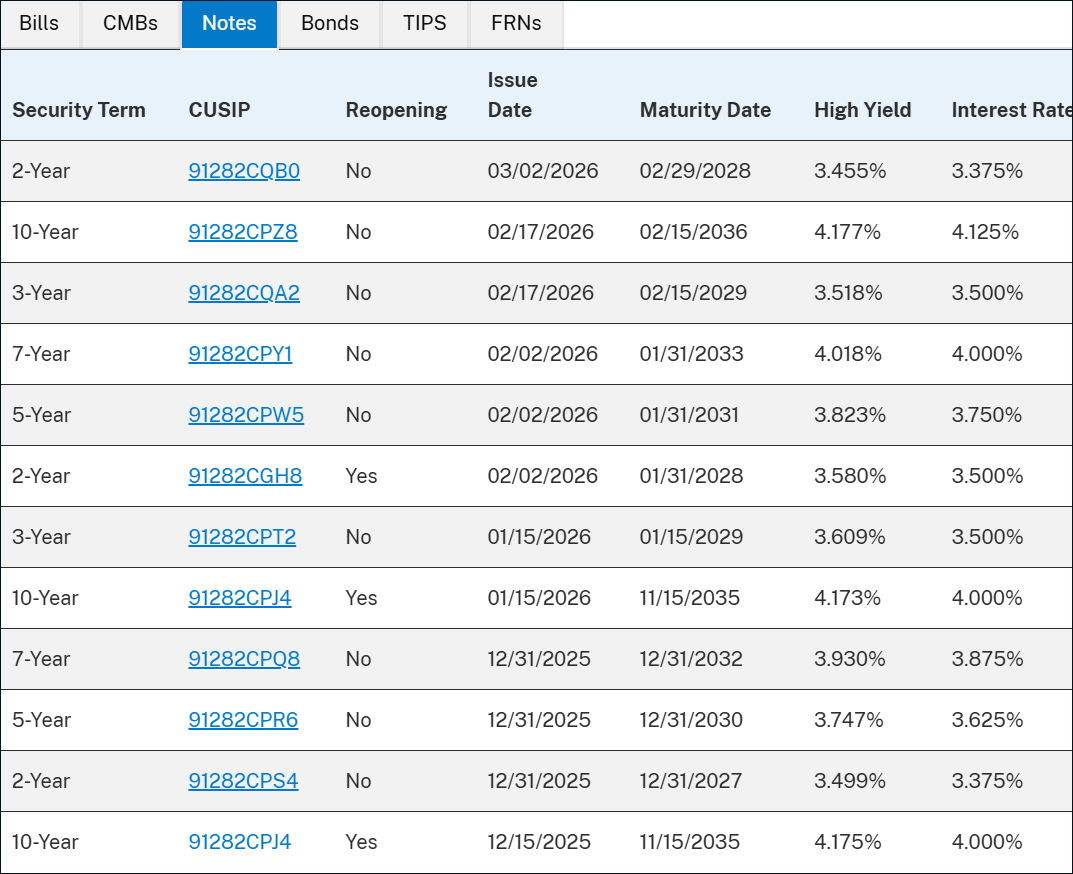Open 5-Year note link 91282CPW5

tap(246, 415)
